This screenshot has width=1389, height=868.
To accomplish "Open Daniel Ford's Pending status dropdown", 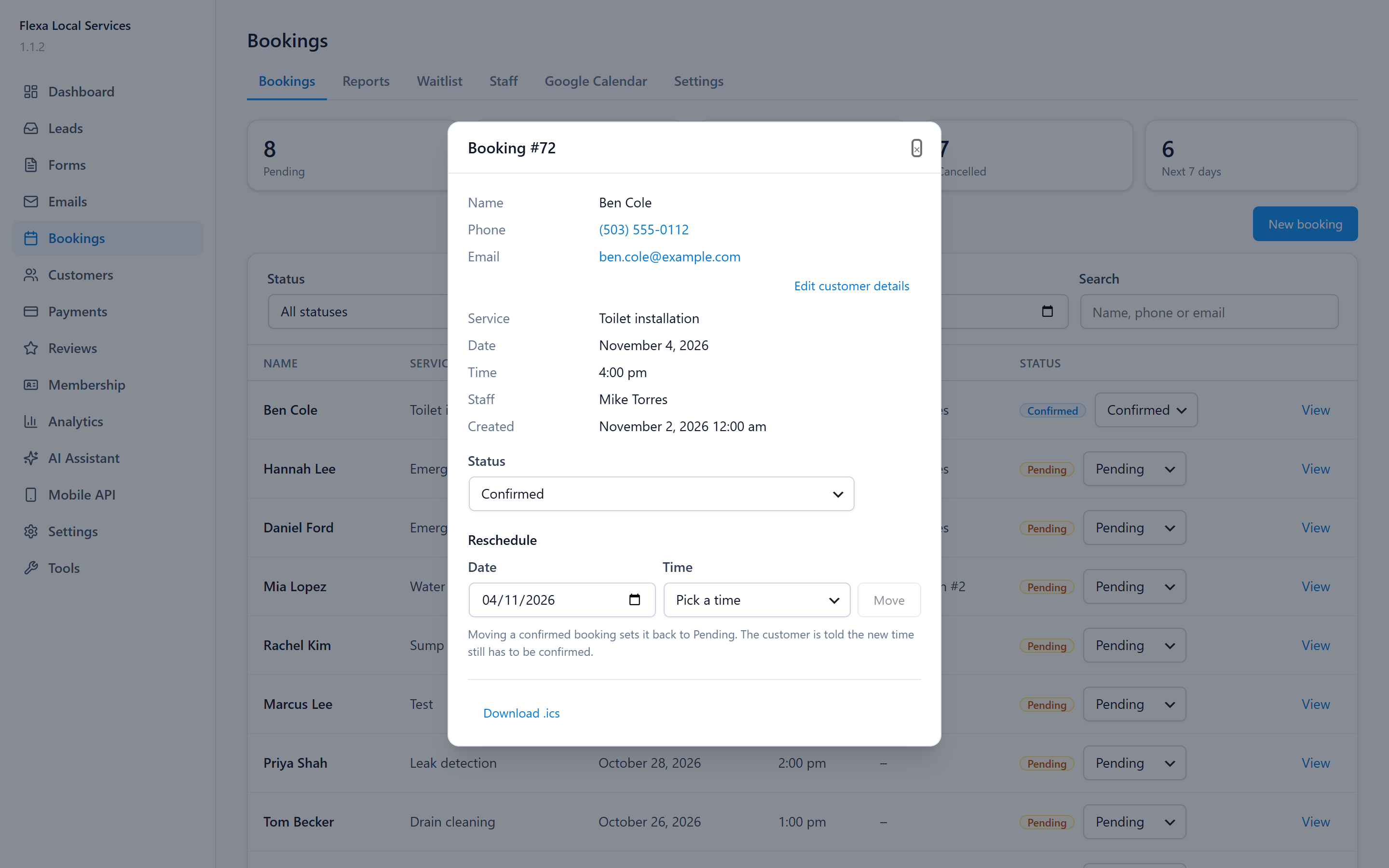I will click(1134, 528).
